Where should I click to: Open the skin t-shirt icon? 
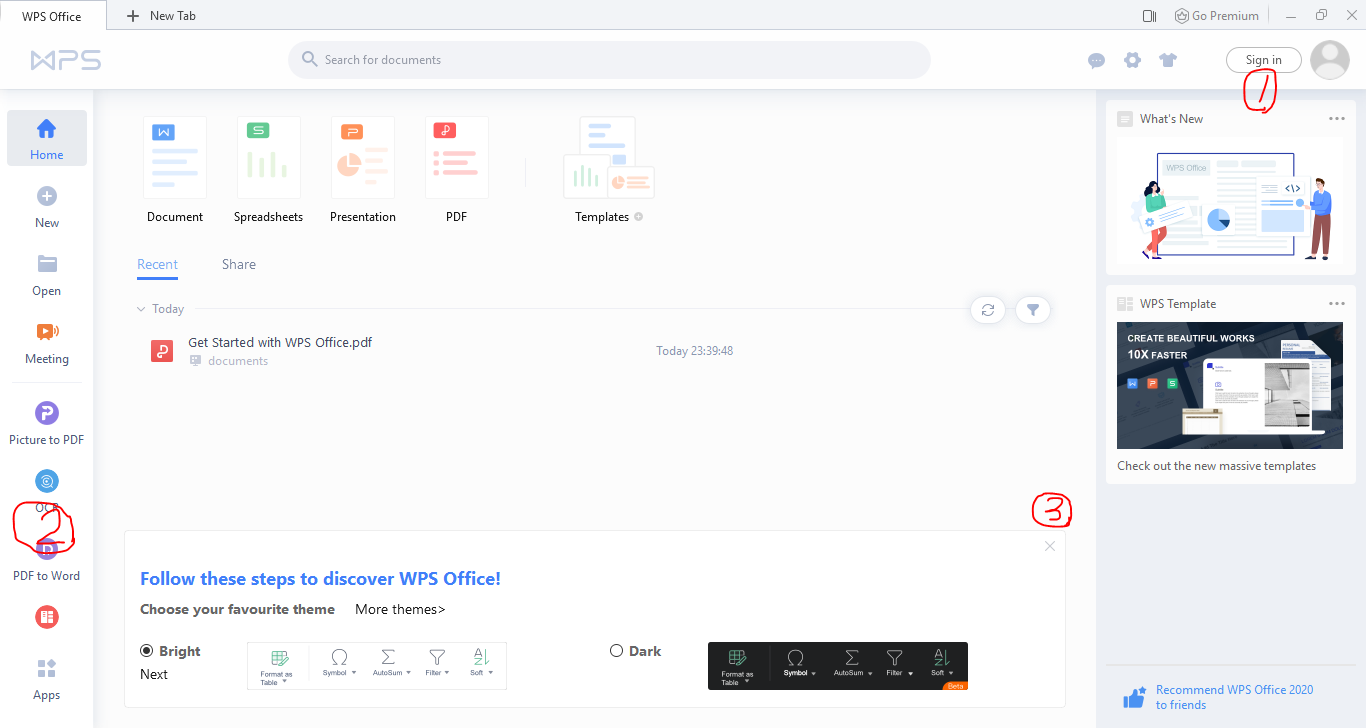(x=1168, y=60)
